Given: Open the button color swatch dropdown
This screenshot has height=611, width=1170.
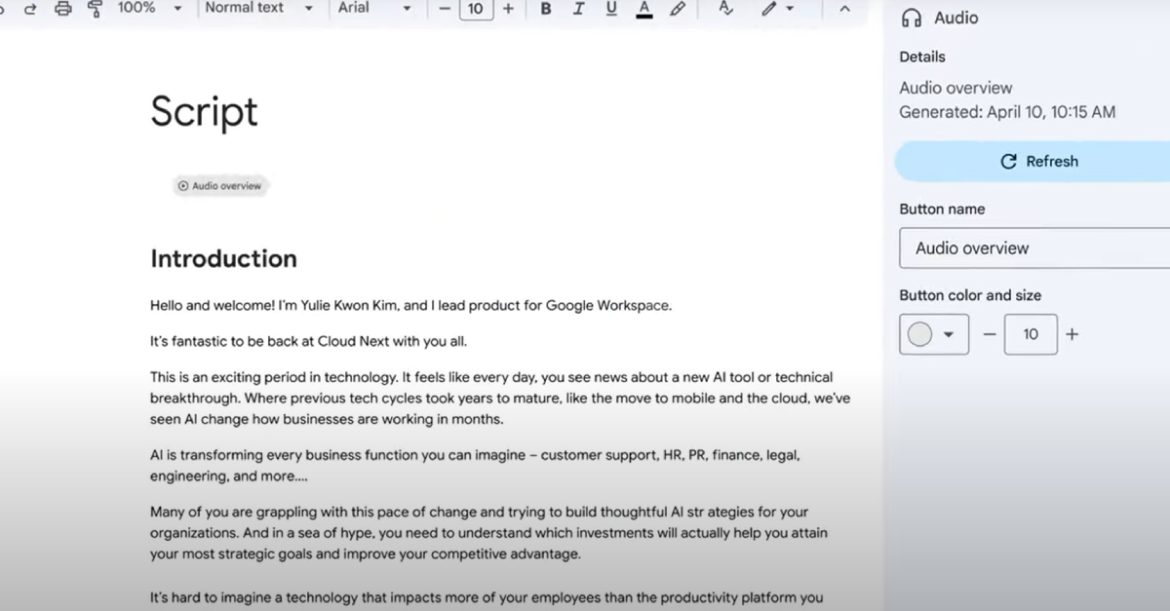Looking at the screenshot, I should coord(934,334).
